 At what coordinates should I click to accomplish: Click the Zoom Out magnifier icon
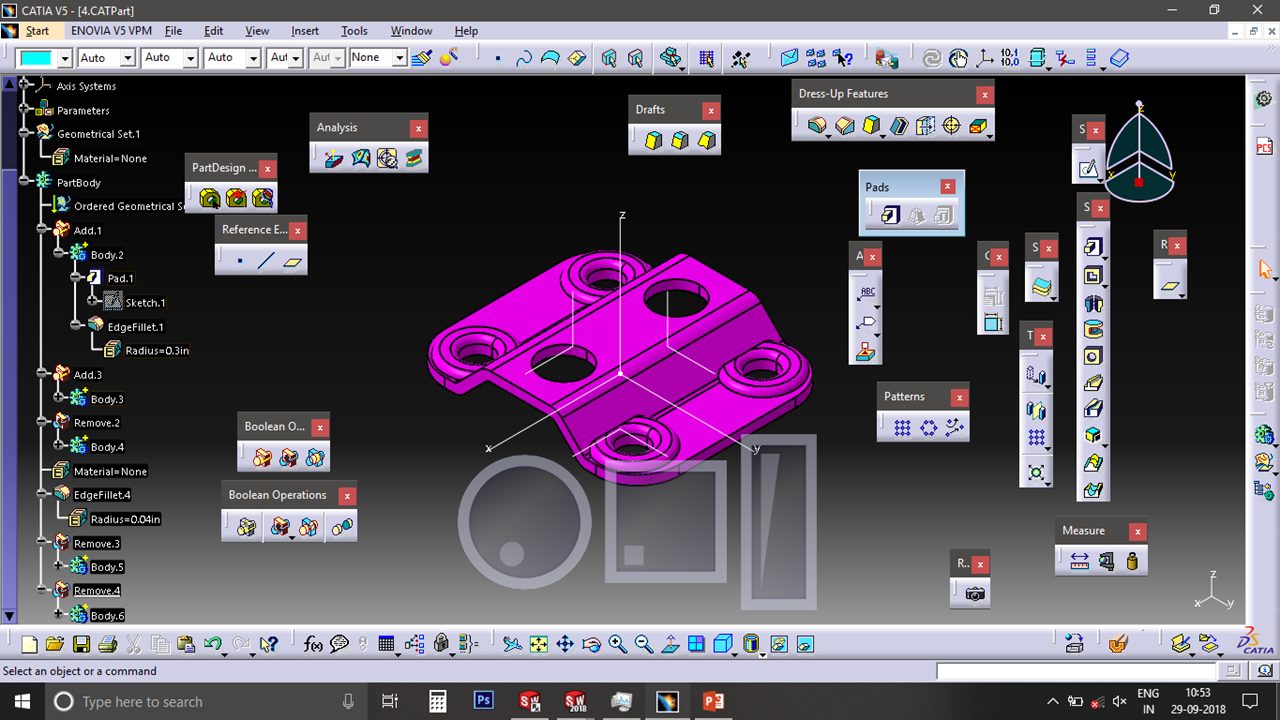point(643,644)
